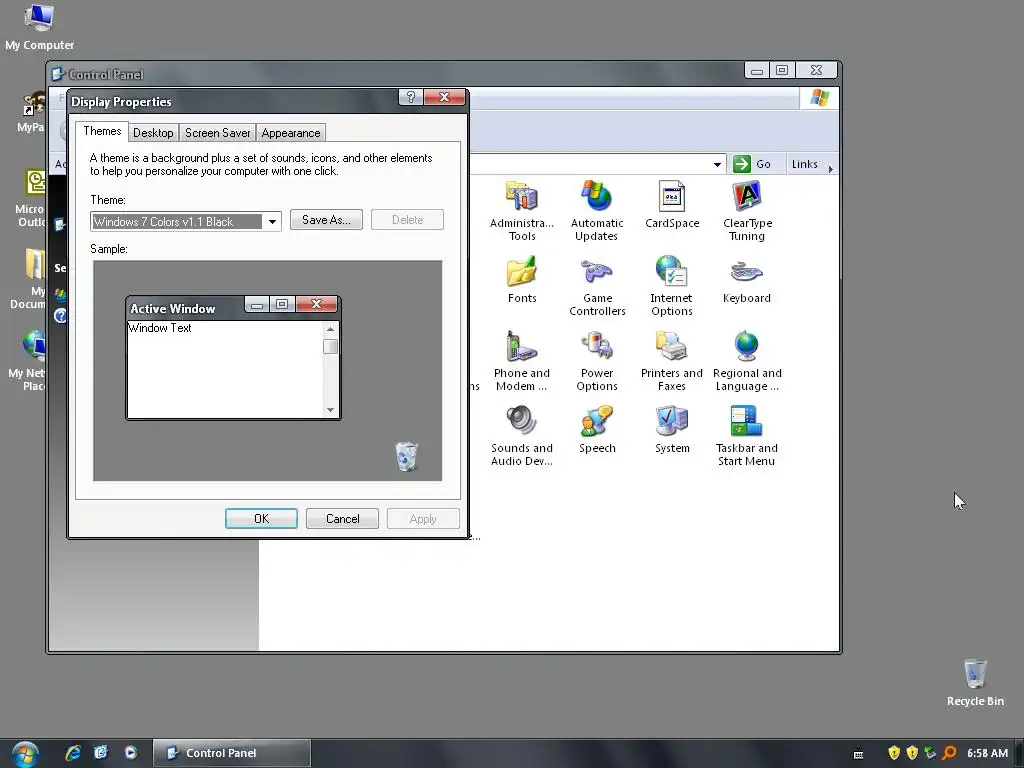1024x768 pixels.
Task: Open the Theme dropdown list
Action: (272, 221)
